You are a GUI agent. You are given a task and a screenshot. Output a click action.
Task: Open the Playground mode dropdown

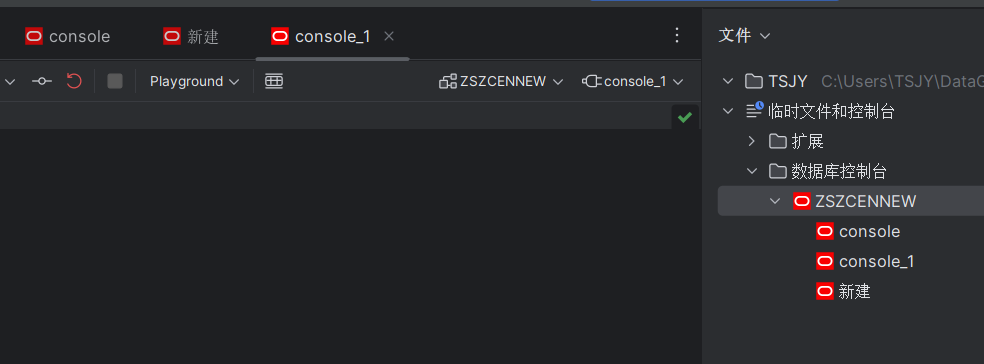[x=195, y=82]
